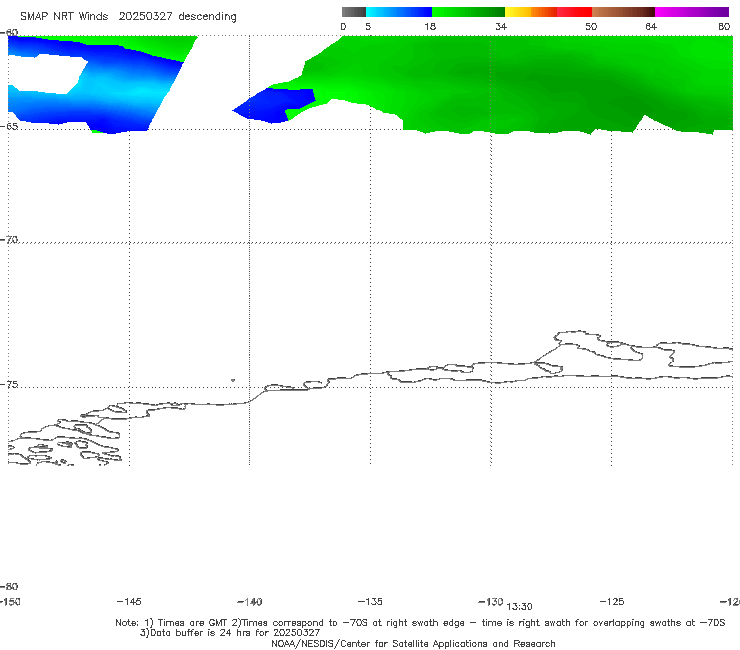Click the color bar label "34"
Viewport: 740px width, 650px height.
point(501,26)
